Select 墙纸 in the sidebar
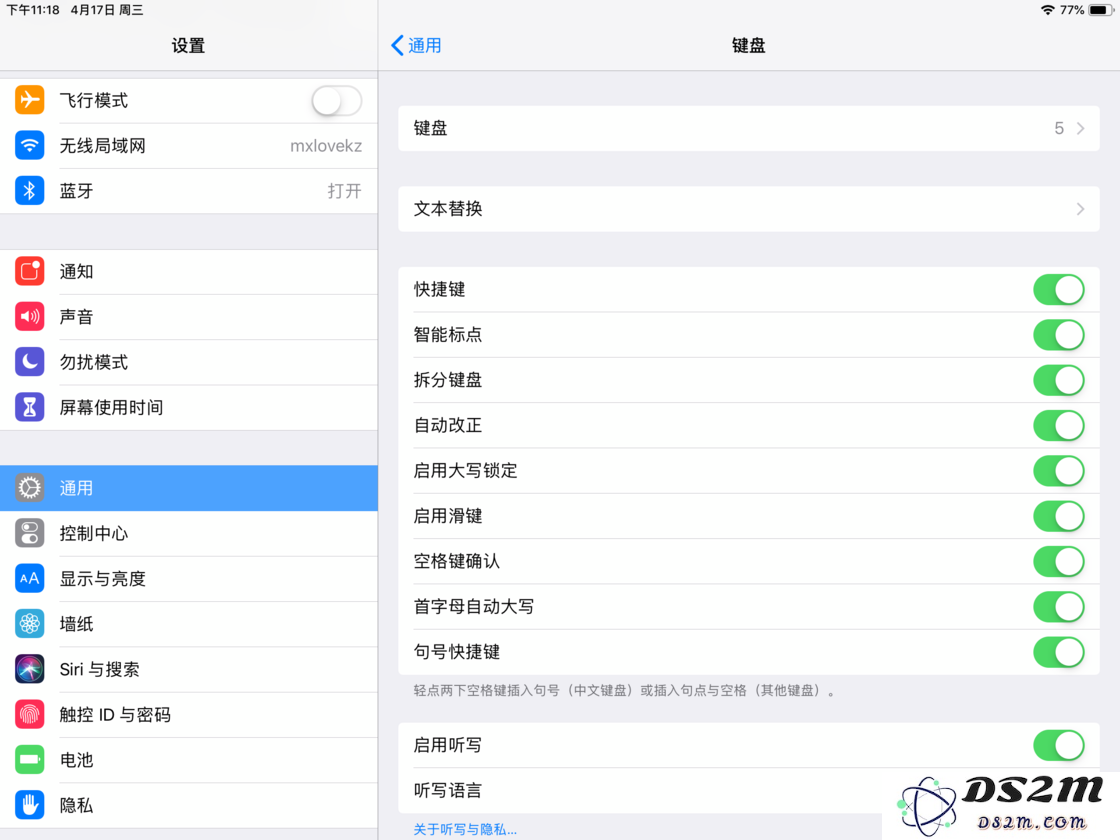This screenshot has width=1120, height=840. (189, 624)
